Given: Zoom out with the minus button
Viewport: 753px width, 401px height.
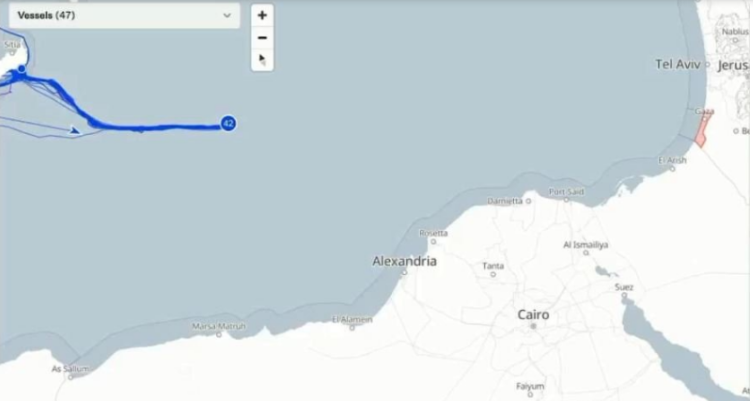Looking at the screenshot, I should pyautogui.click(x=262, y=38).
